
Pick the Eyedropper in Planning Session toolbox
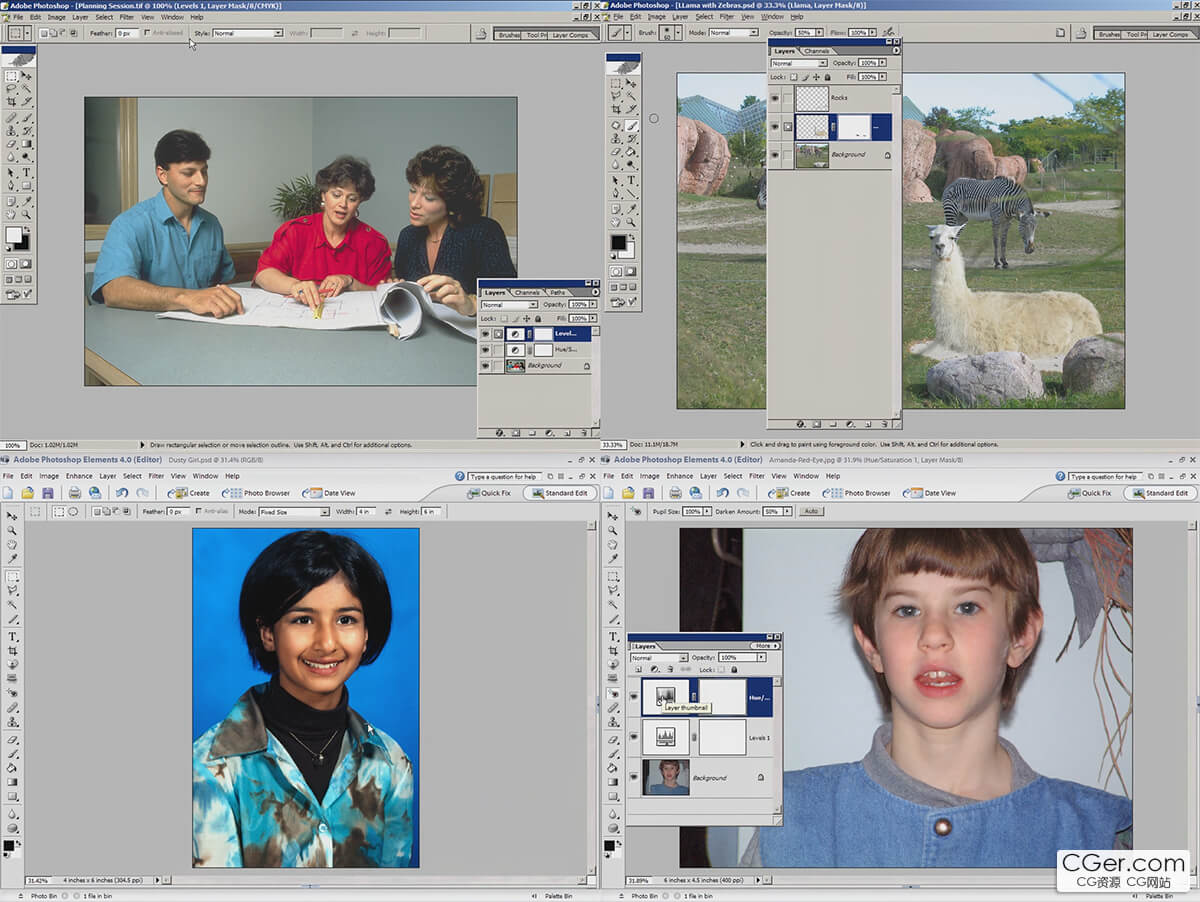click(x=27, y=201)
